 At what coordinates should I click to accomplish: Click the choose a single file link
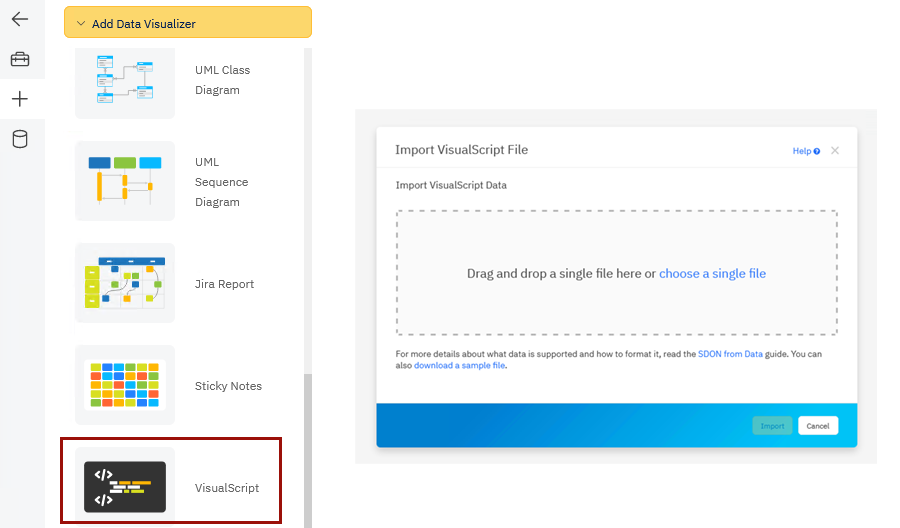(x=712, y=273)
